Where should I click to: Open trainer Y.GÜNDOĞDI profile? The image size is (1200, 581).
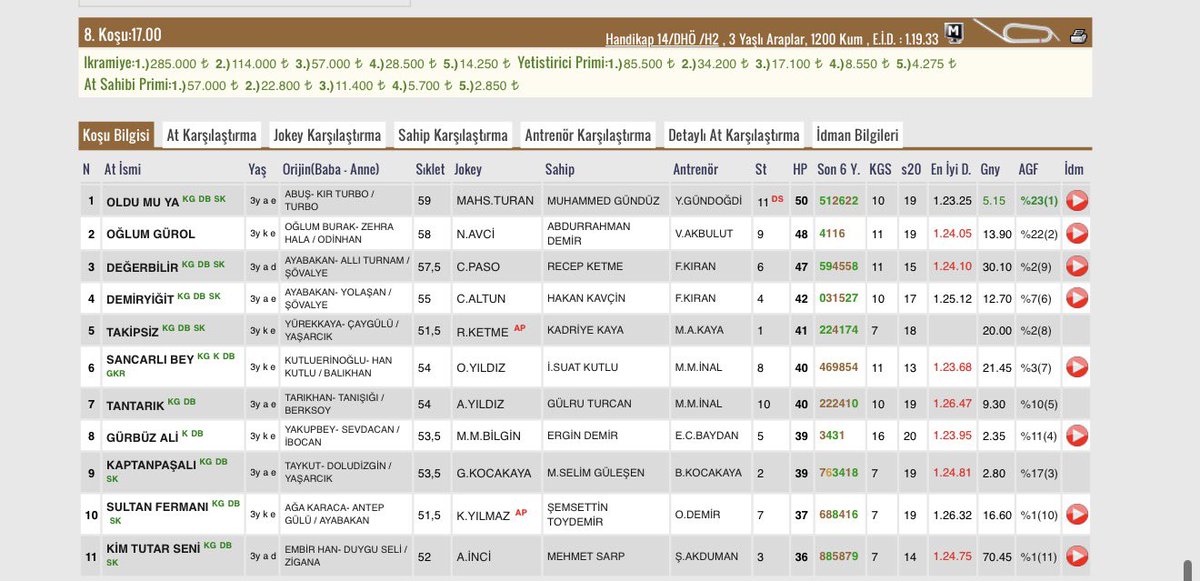[x=709, y=201]
